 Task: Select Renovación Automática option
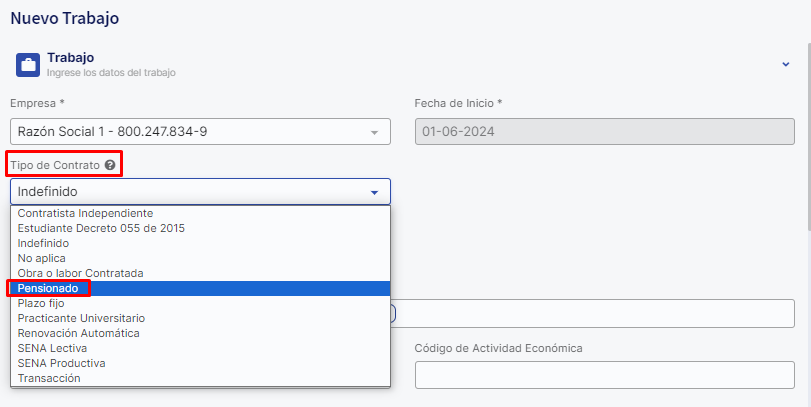coord(79,333)
